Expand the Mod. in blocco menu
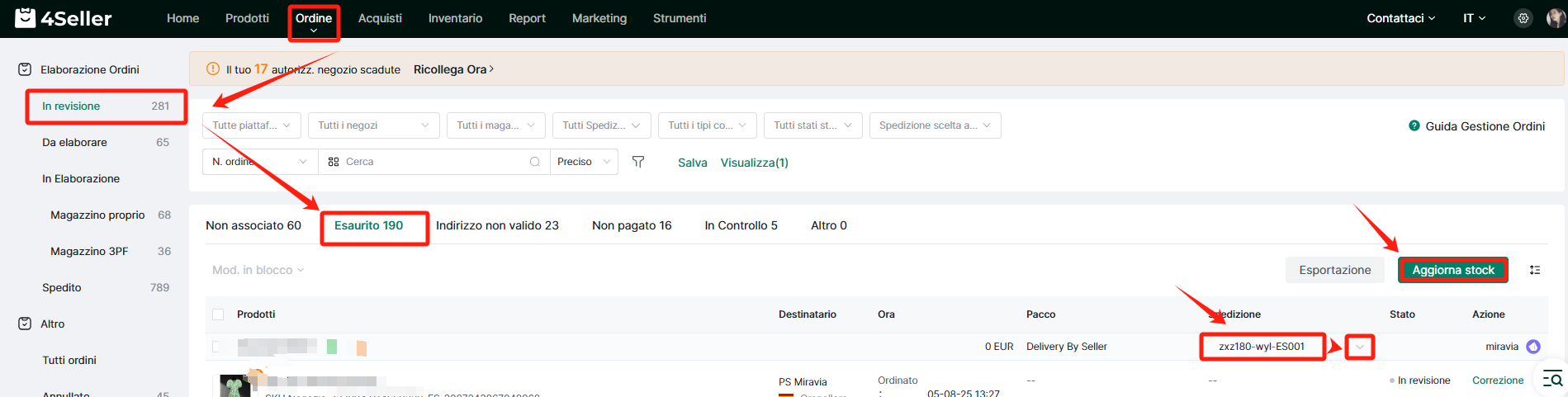This screenshot has height=397, width=1568. [258, 270]
